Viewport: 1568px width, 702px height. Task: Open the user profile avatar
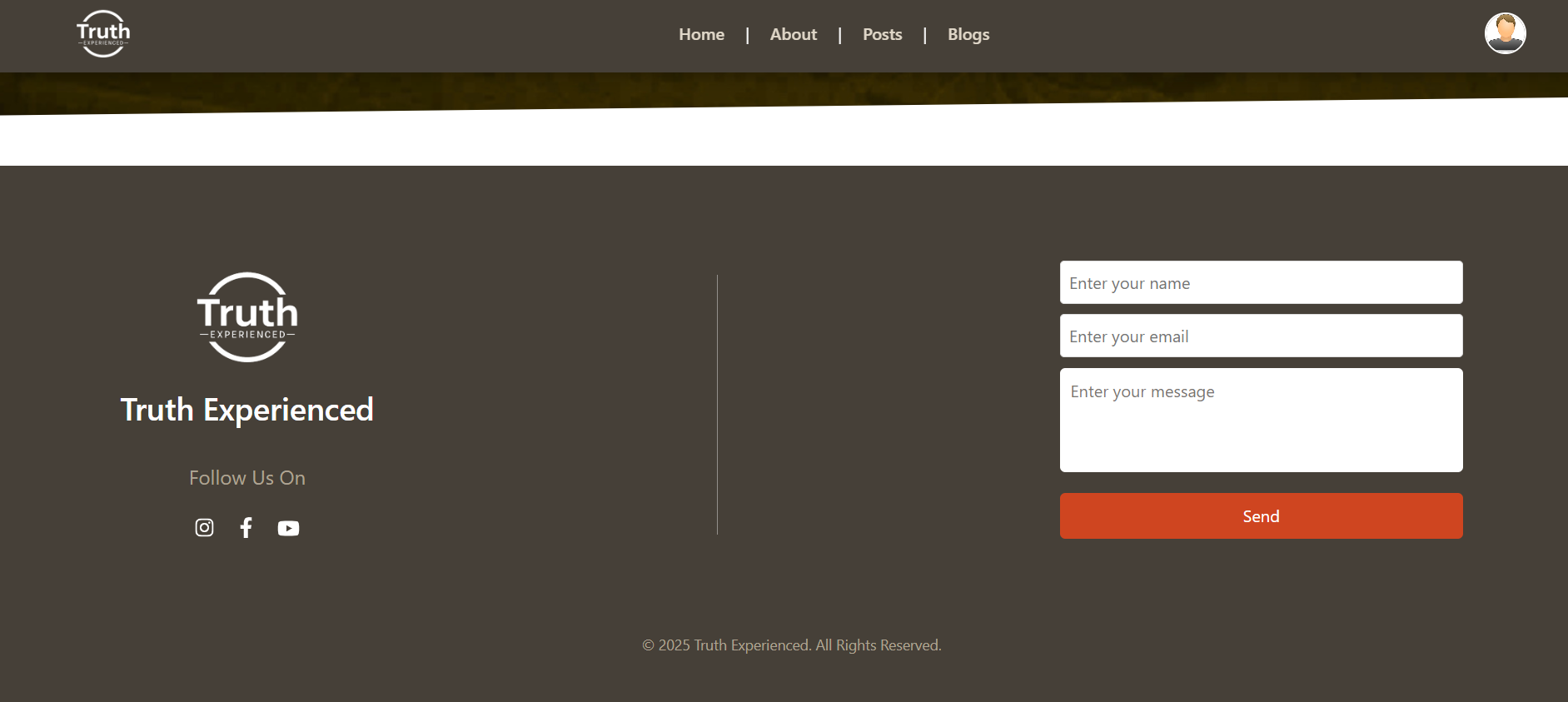point(1505,34)
